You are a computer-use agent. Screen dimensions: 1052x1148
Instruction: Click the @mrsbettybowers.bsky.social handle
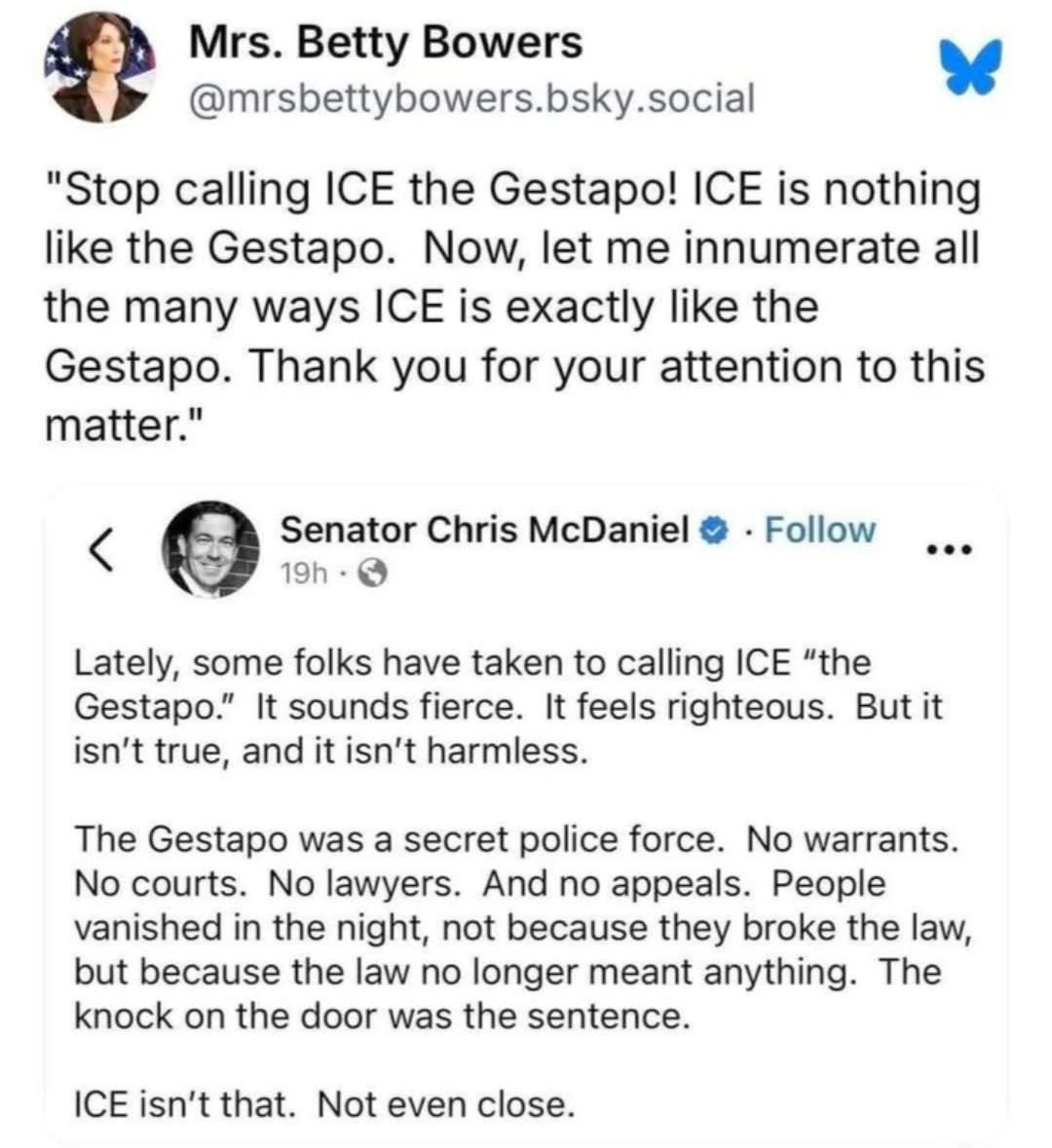(x=471, y=97)
